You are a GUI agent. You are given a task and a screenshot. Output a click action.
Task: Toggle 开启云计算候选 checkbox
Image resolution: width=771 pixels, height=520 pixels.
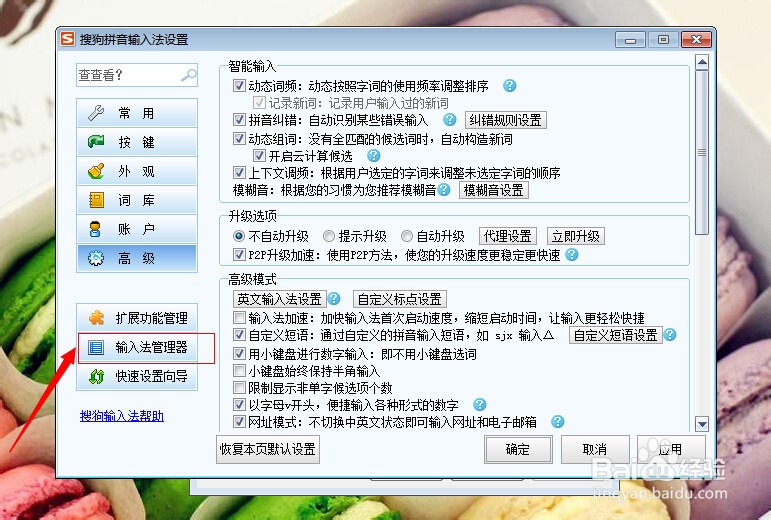tap(259, 156)
